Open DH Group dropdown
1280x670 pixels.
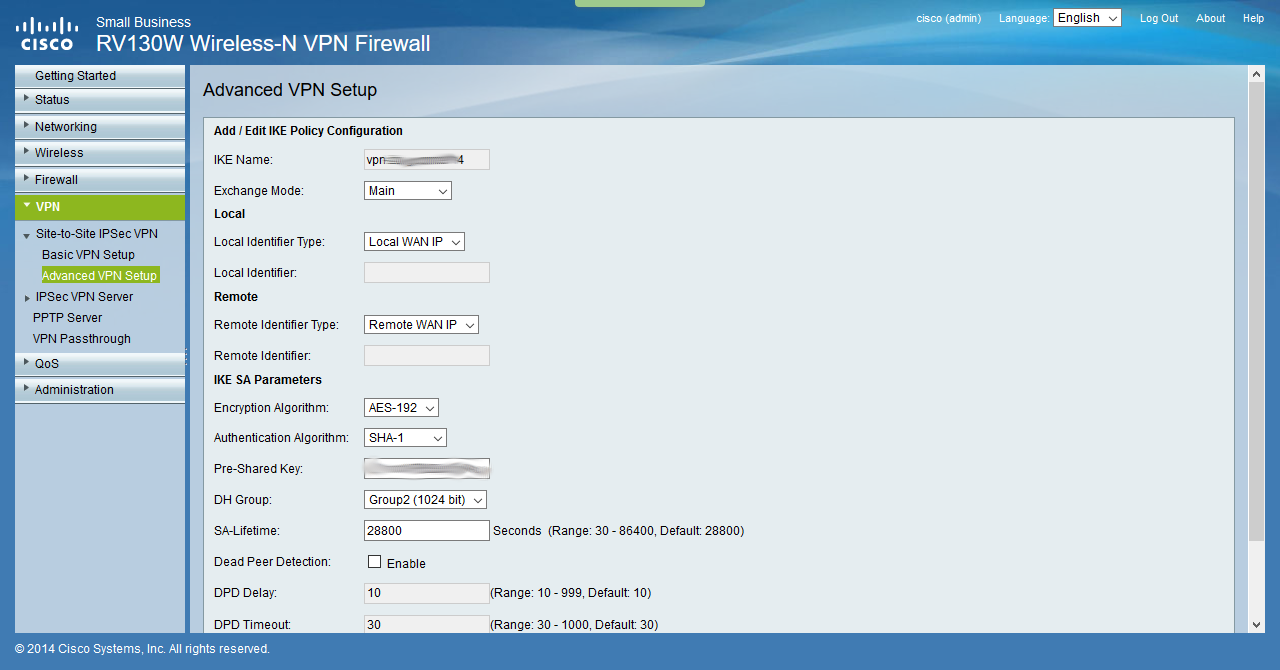[425, 500]
